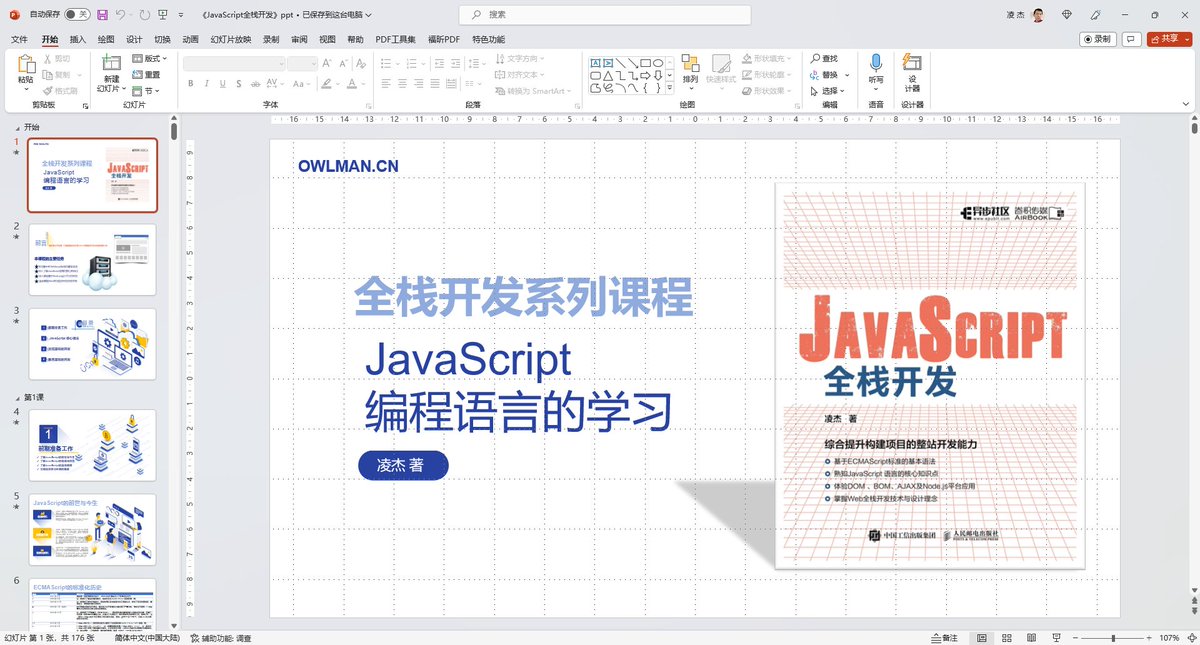Reset the slide with 重置

(145, 74)
